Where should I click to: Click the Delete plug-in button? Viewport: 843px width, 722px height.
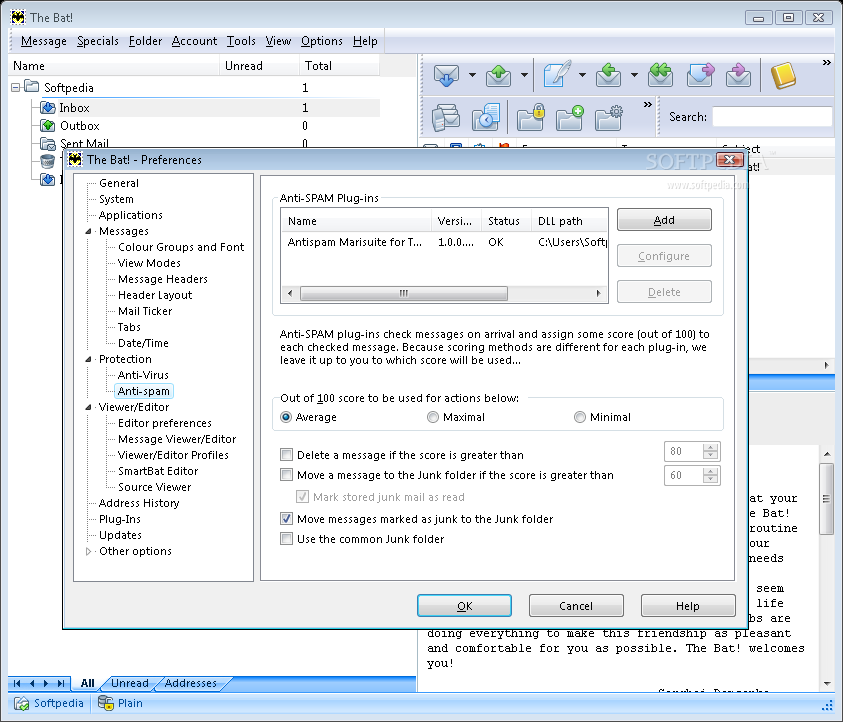[x=664, y=292]
